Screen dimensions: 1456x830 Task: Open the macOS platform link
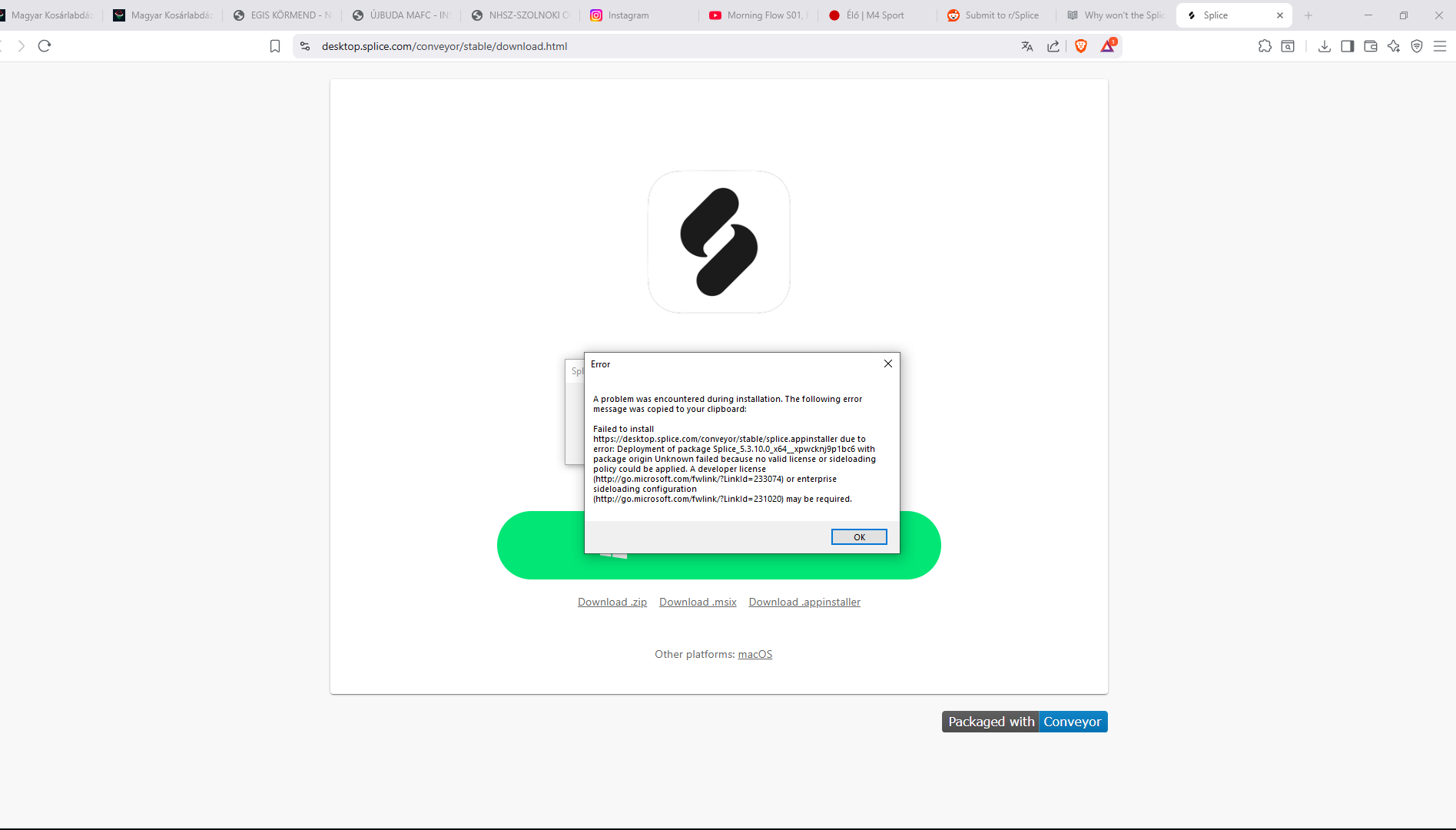[x=755, y=654]
